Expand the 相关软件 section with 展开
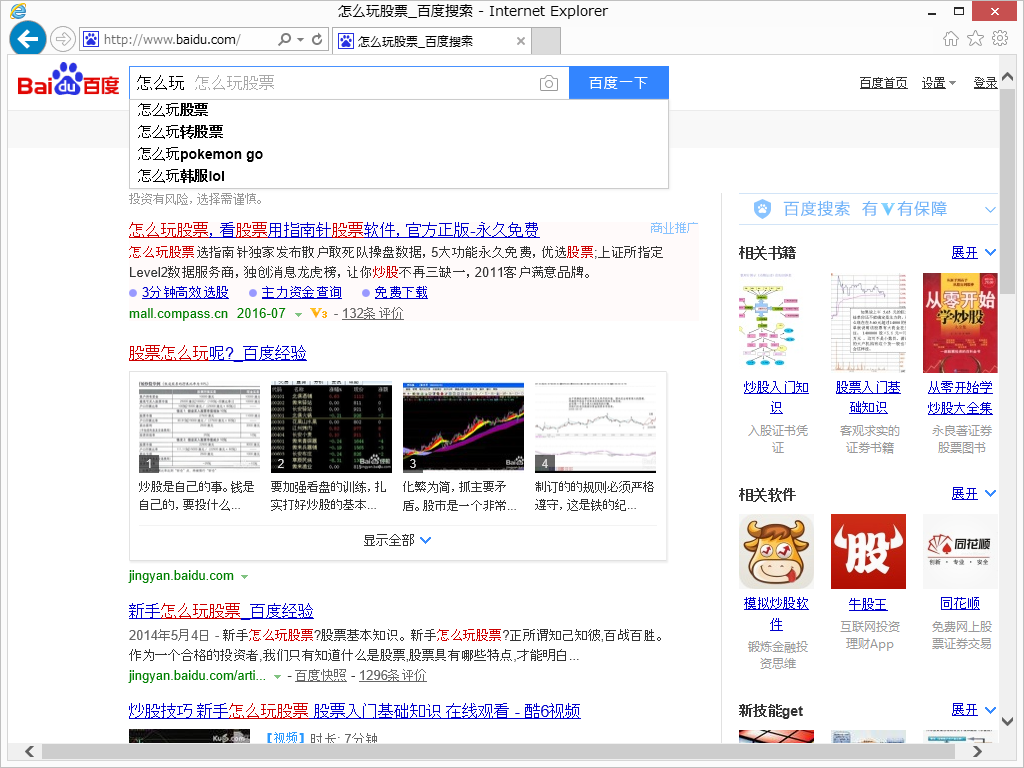The width and height of the screenshot is (1024, 768). (973, 494)
